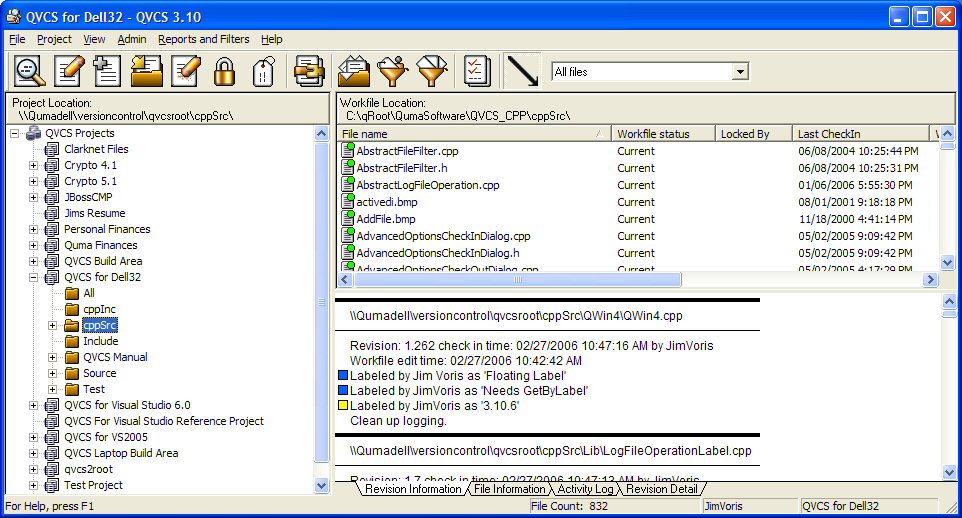This screenshot has width=962, height=518.
Task: Click the funnel-with-diamond filter toolbar icon
Action: tap(432, 71)
